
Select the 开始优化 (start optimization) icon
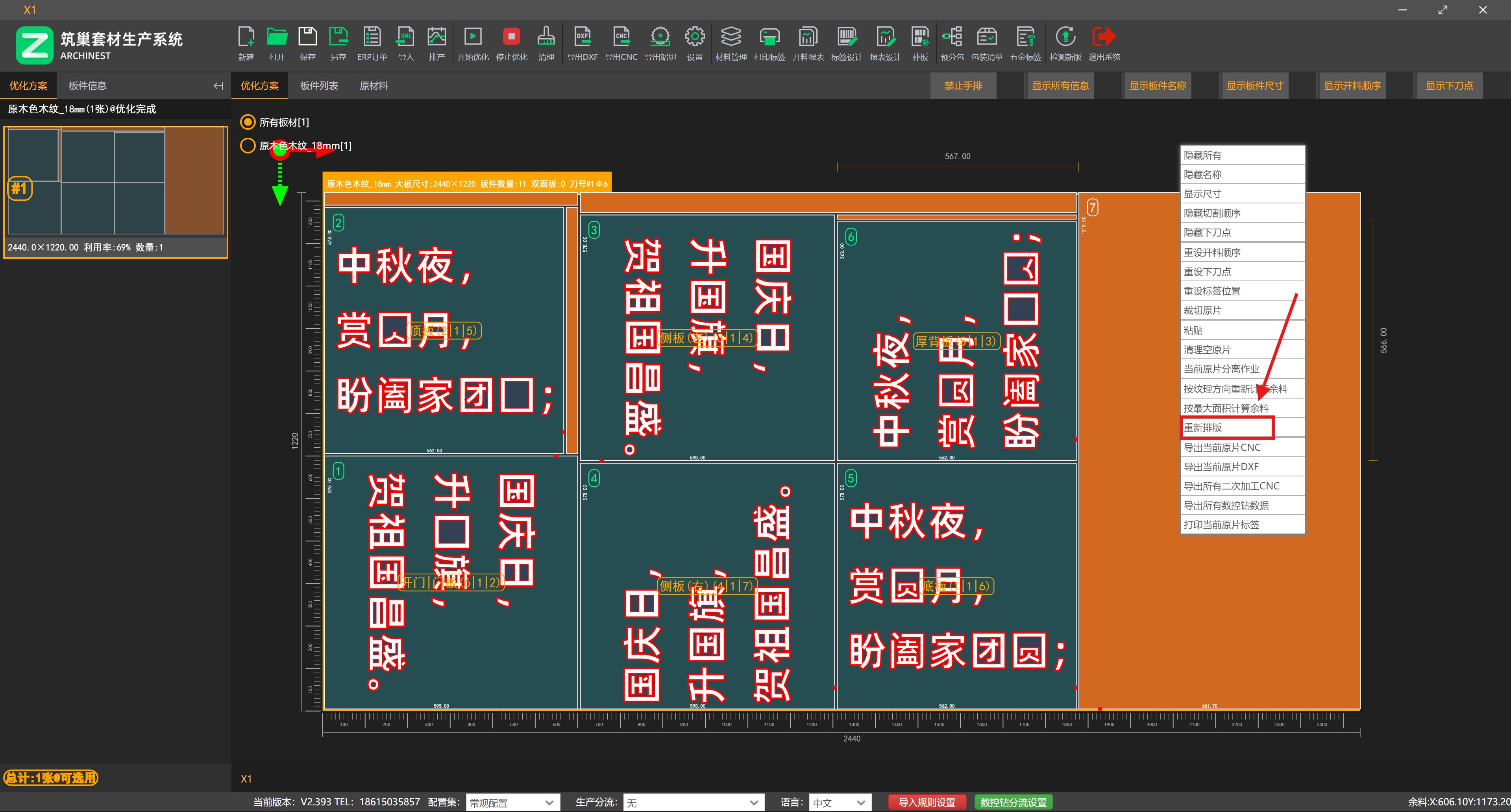point(473,43)
